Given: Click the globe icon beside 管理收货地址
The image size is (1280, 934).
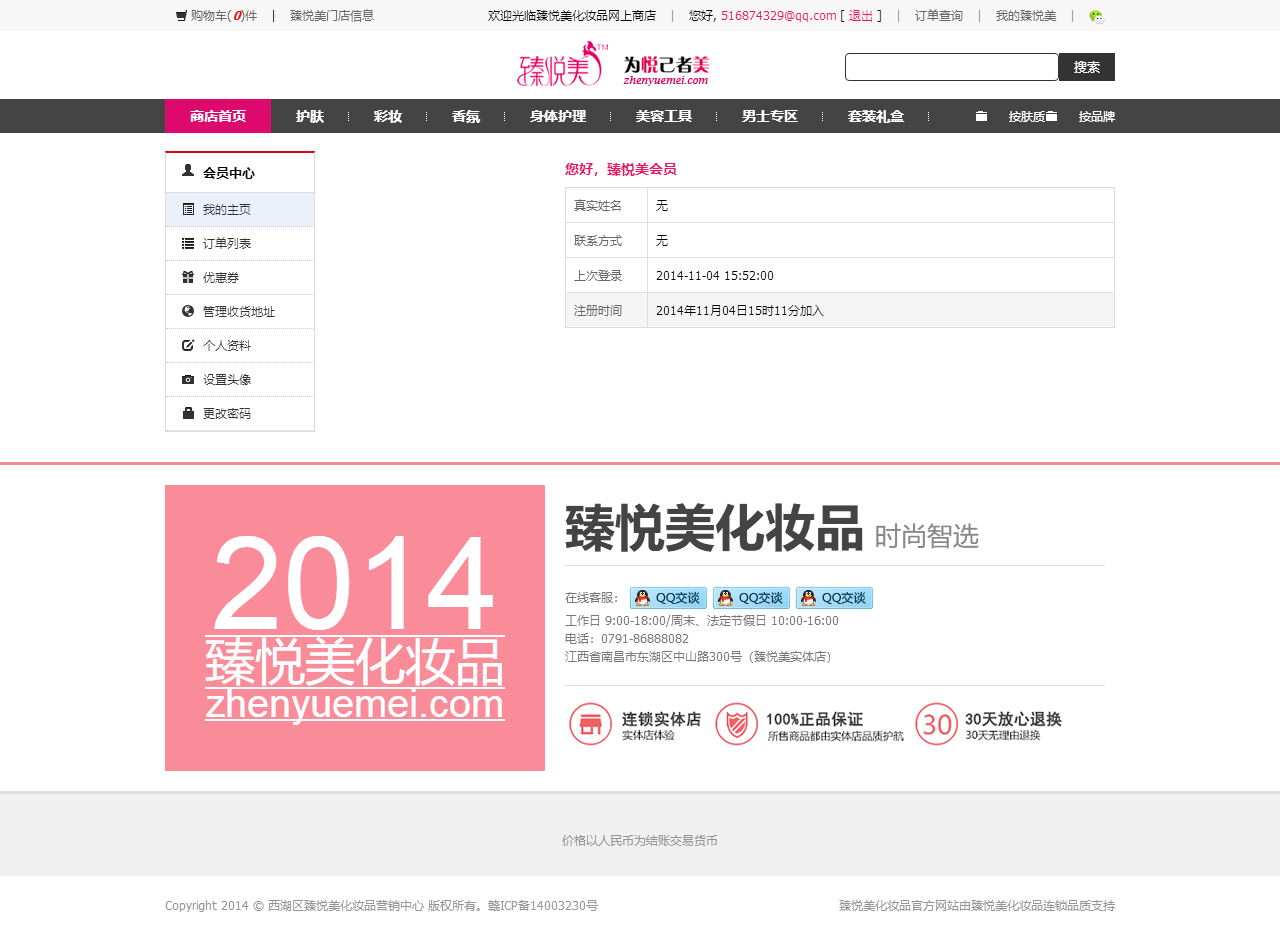Looking at the screenshot, I should 188,312.
